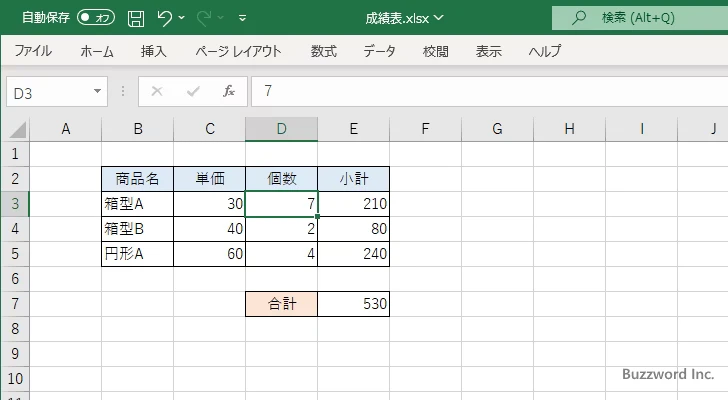Image resolution: width=728 pixels, height=400 pixels.
Task: Select the subtotal cell 210
Action: point(353,204)
